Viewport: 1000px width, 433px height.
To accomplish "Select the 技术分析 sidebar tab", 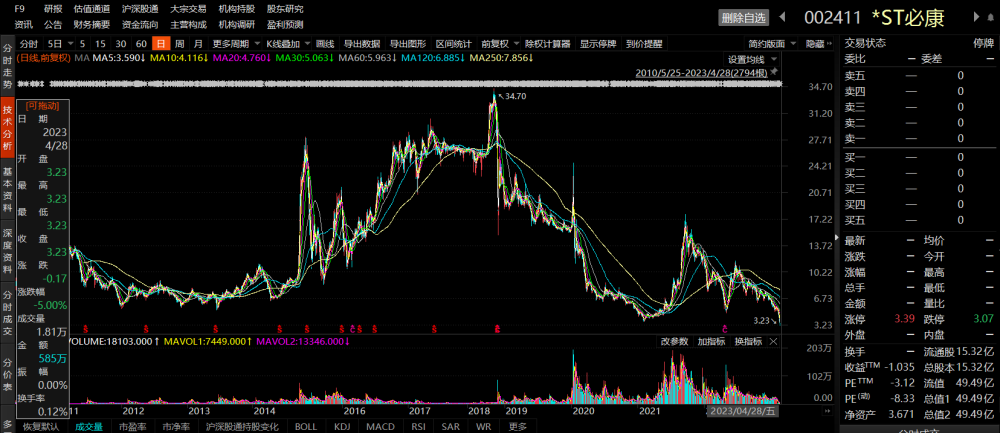I will click(7, 128).
